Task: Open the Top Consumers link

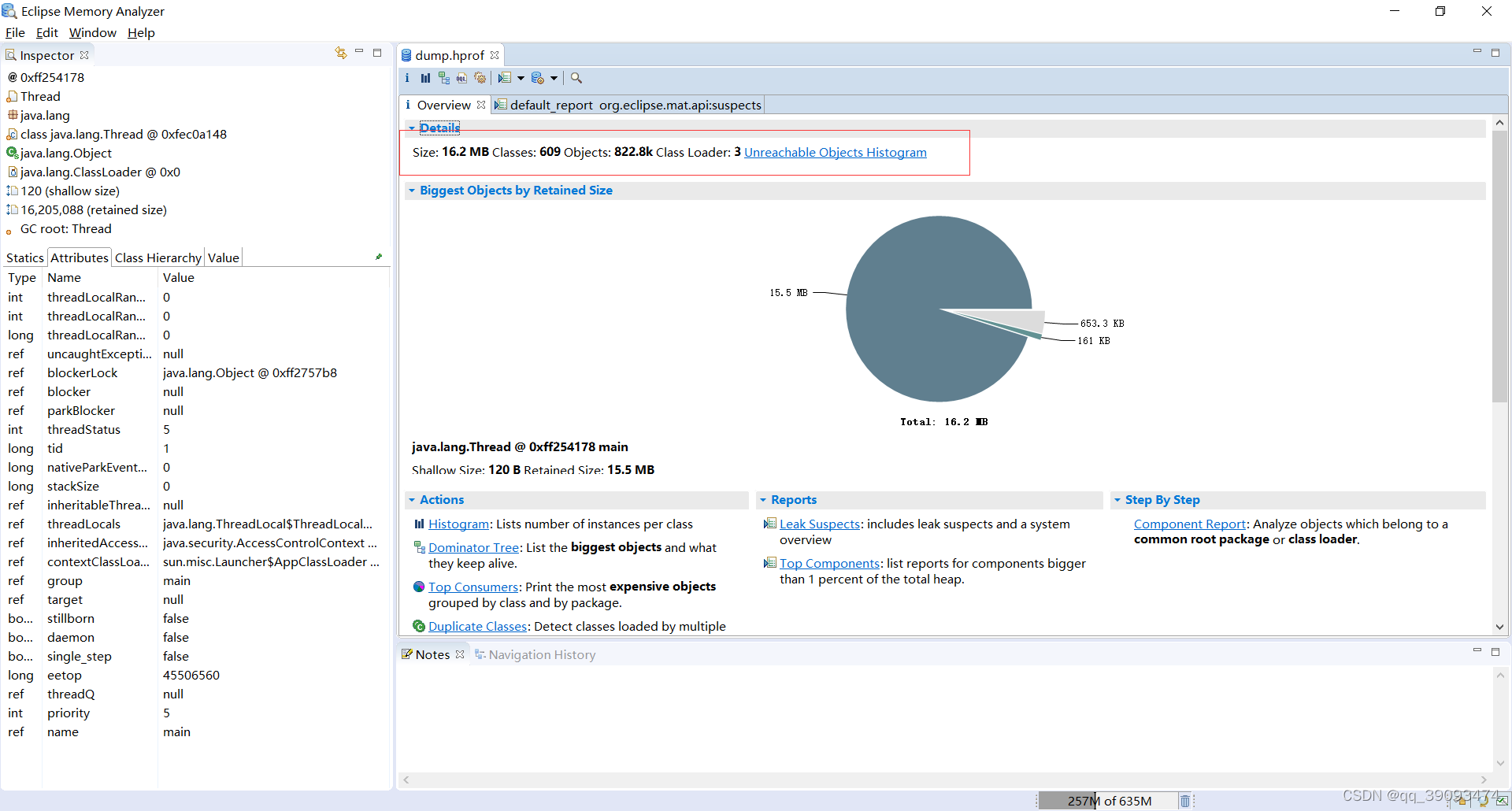Action: (x=473, y=587)
